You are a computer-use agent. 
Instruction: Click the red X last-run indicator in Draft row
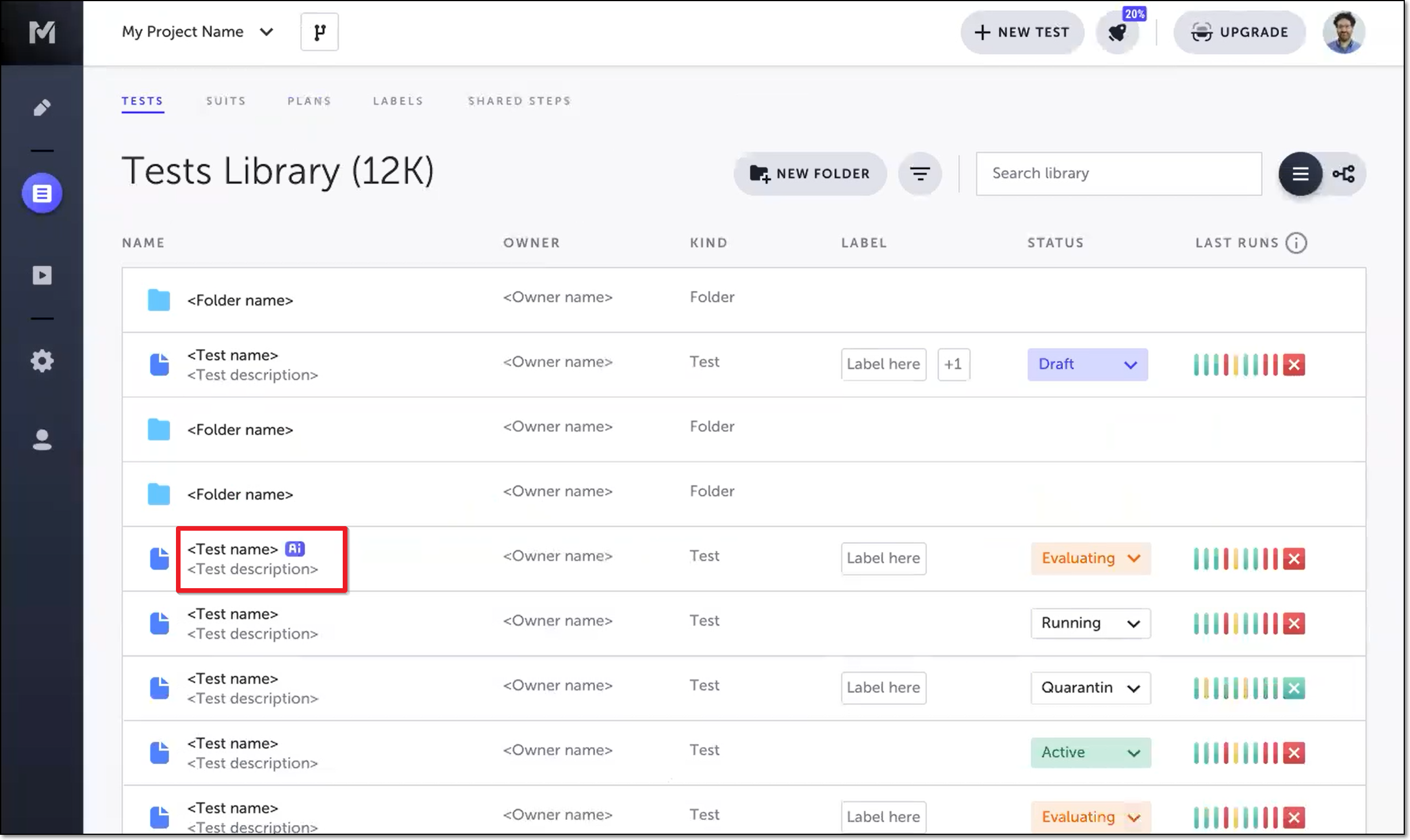click(x=1294, y=365)
